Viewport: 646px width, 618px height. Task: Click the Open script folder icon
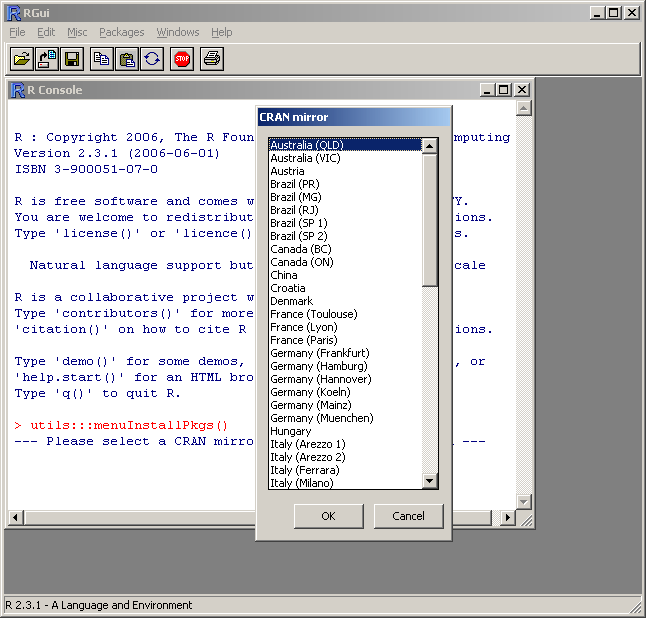22,59
